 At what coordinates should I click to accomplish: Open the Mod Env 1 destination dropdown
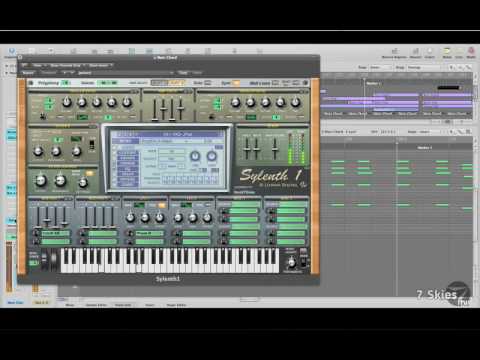[x=55, y=234]
